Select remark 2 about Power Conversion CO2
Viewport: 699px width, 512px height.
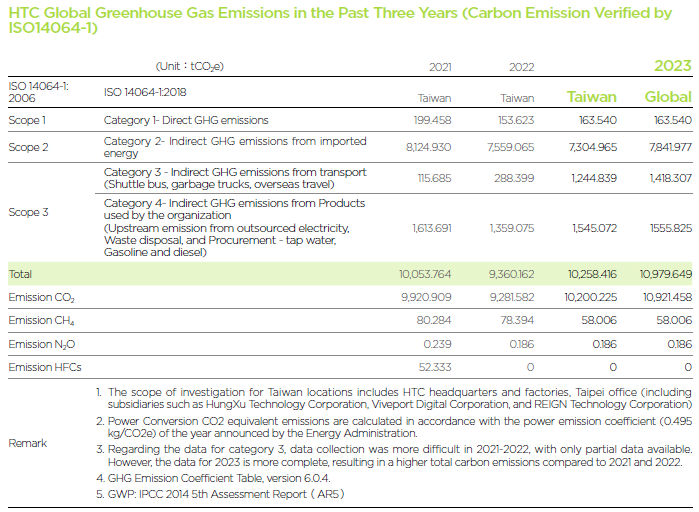coord(394,427)
